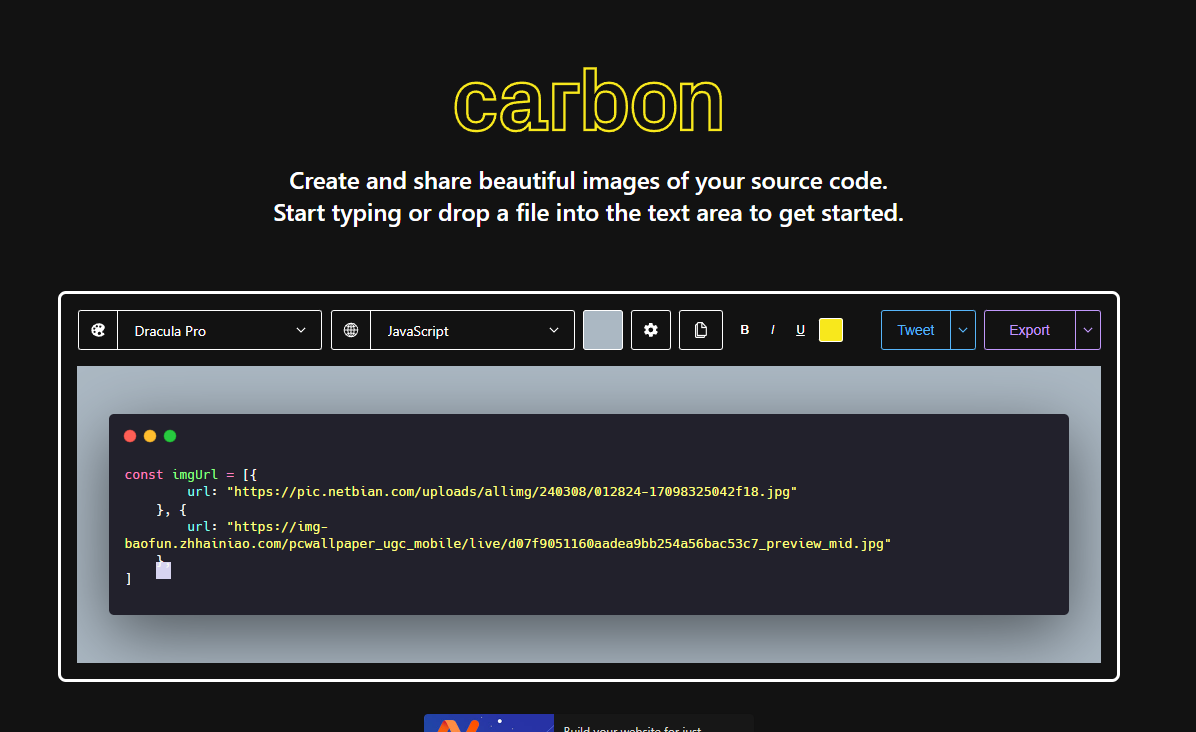Open the yellow highlight color swatch
Screen dimensions: 1196x732
tap(831, 330)
